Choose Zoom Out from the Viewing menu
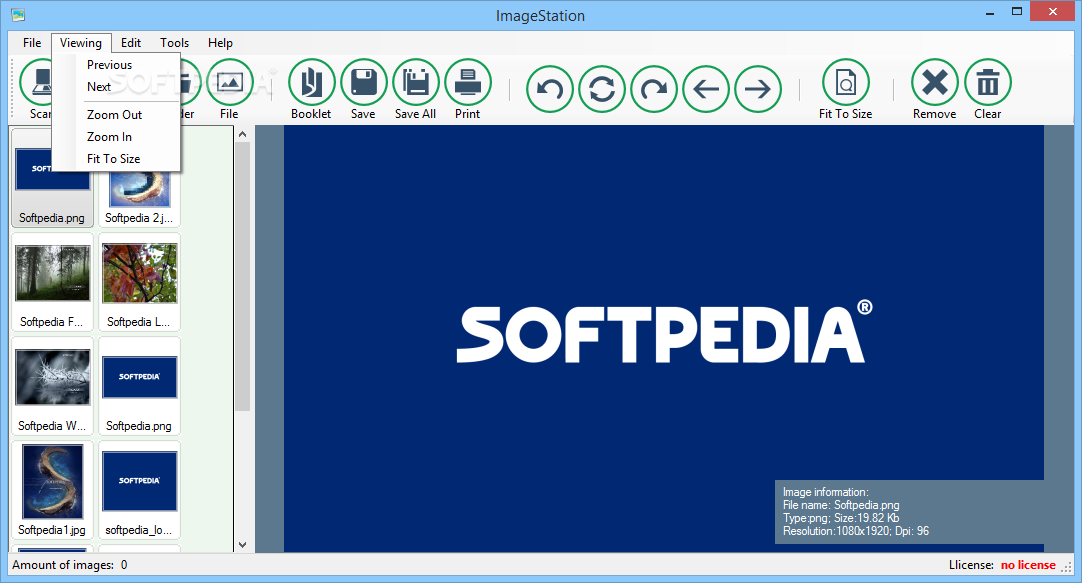 coord(117,115)
